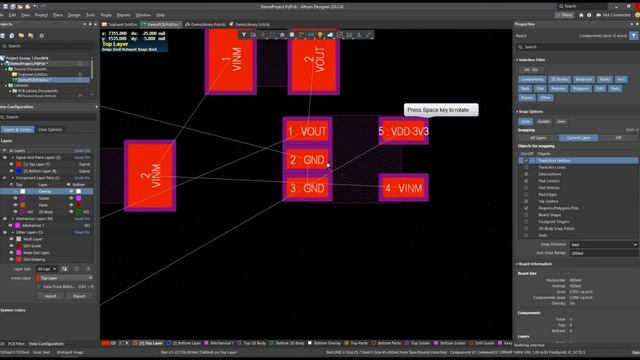Open the Snap Distance dropdown

[604, 244]
